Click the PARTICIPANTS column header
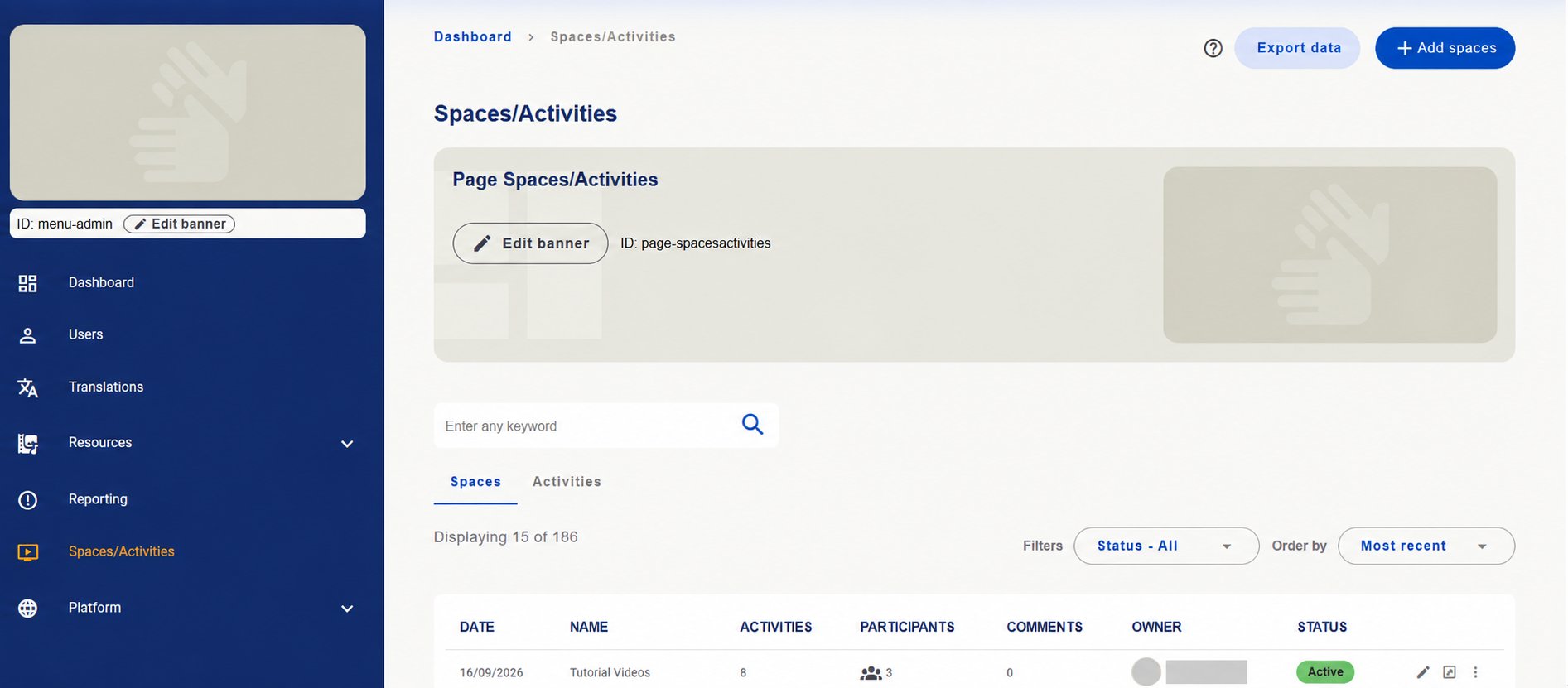This screenshot has height=688, width=1568. (x=907, y=627)
